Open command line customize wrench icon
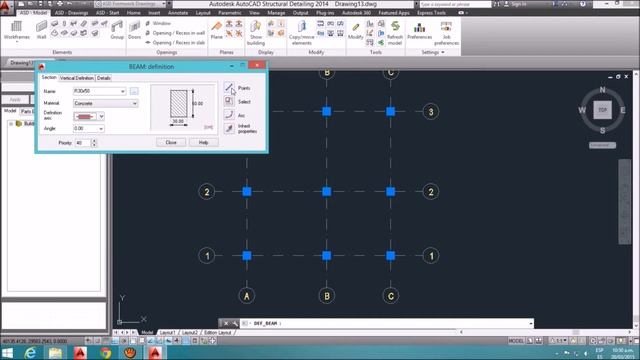 pyautogui.click(x=235, y=323)
